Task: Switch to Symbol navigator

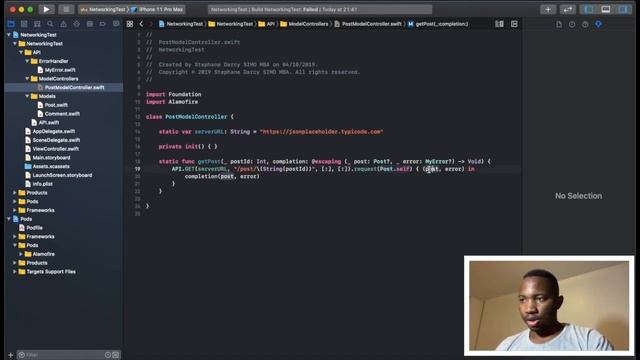Action: point(37,24)
